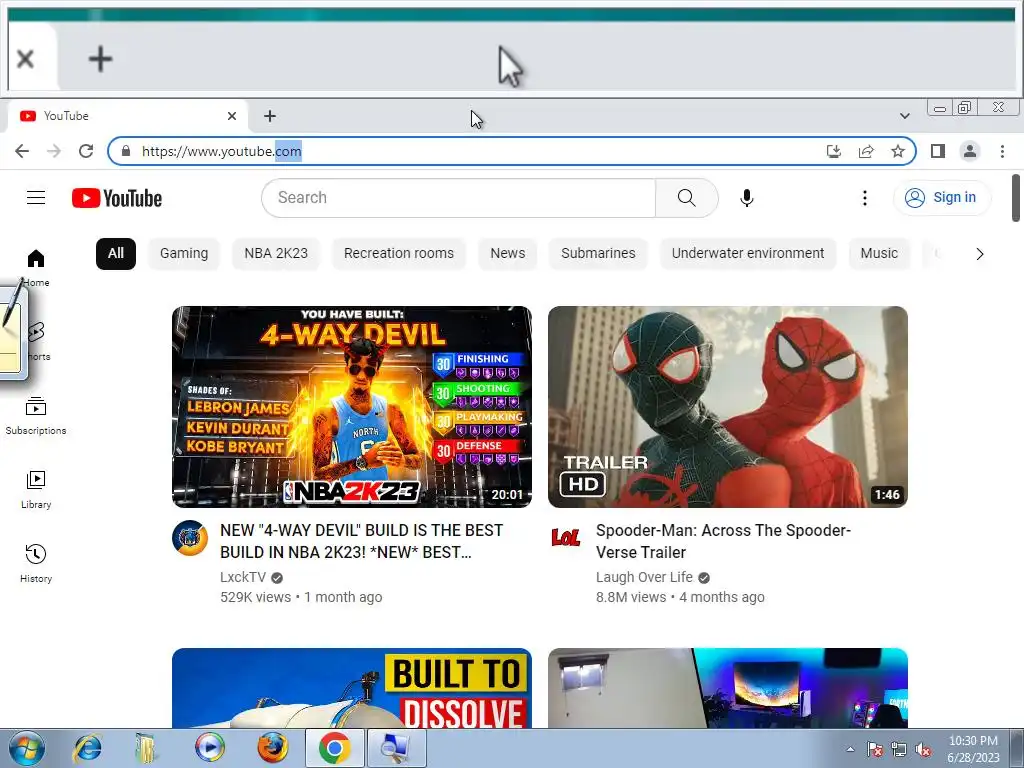Screen dimensions: 1024x768
Task: Open the BUILT TO DISSOLVE thumbnail
Action: click(351, 688)
